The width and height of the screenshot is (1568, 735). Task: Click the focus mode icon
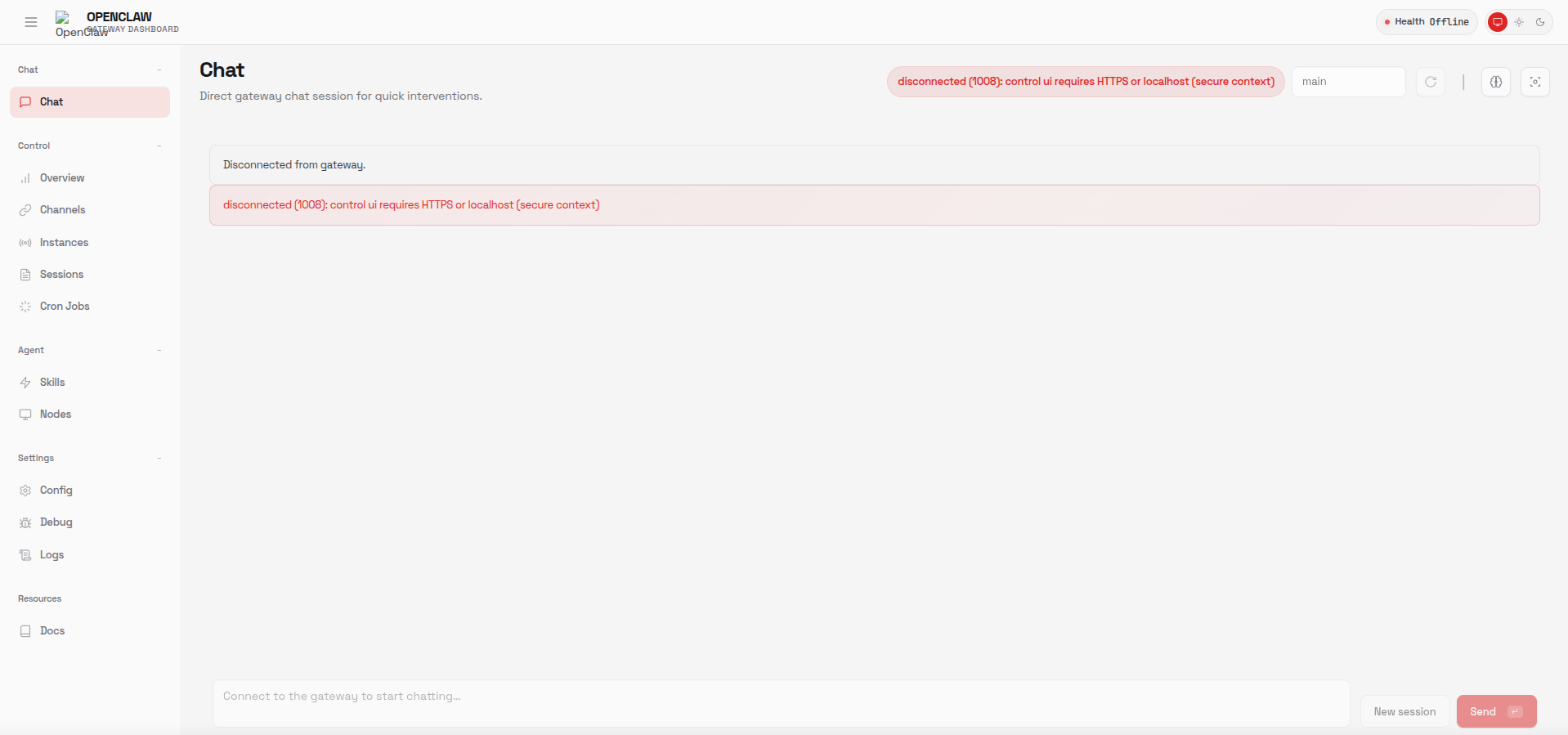(1535, 82)
